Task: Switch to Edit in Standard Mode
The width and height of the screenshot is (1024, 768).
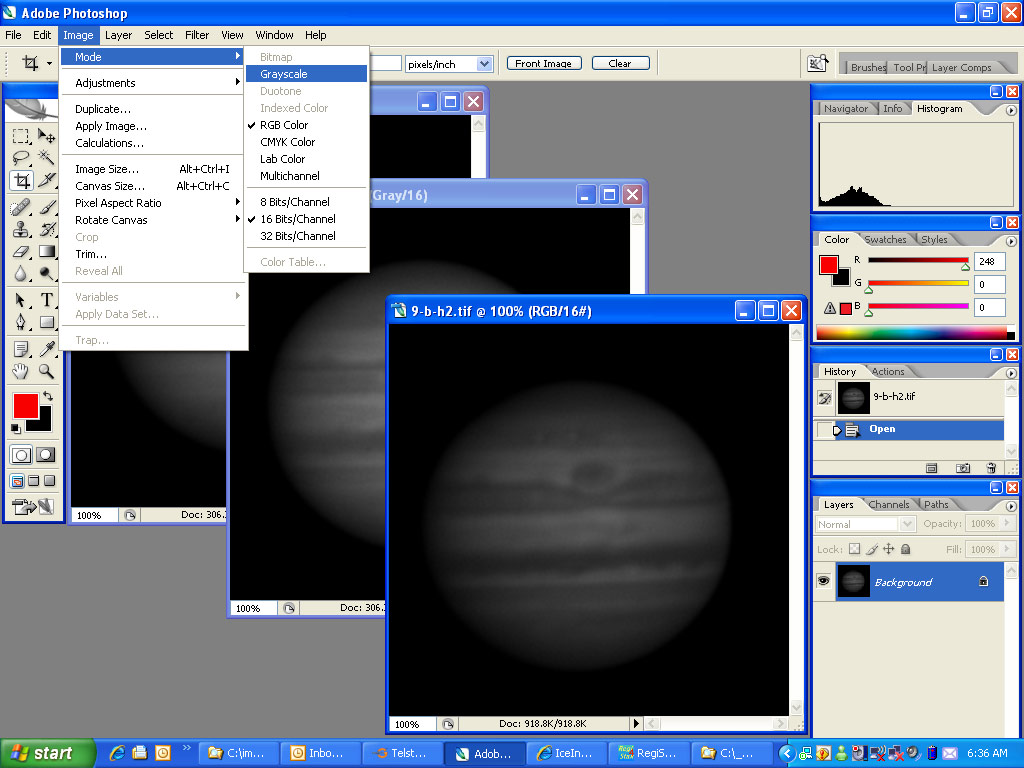Action: [x=21, y=455]
